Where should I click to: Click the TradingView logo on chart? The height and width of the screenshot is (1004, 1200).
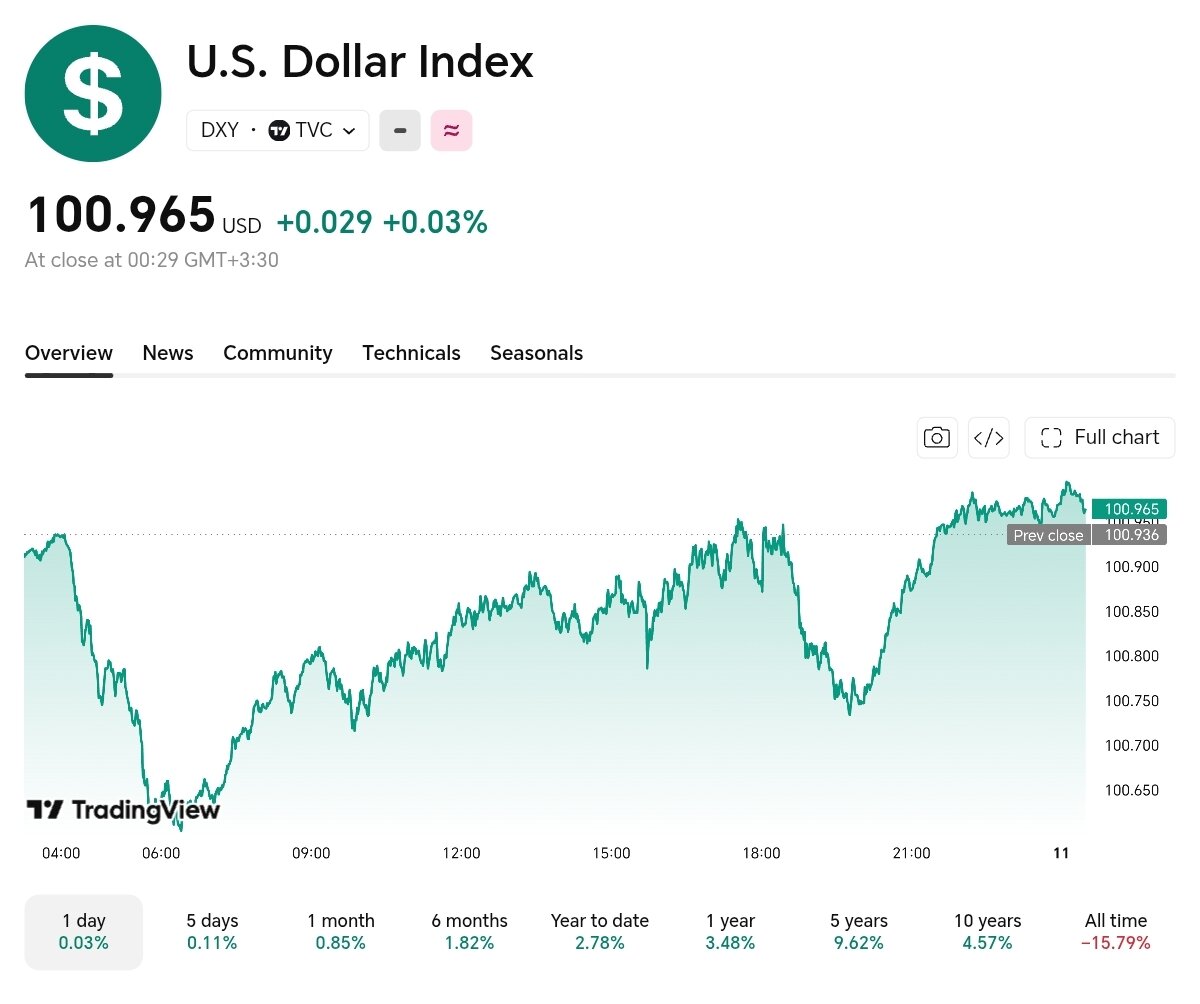click(x=122, y=810)
